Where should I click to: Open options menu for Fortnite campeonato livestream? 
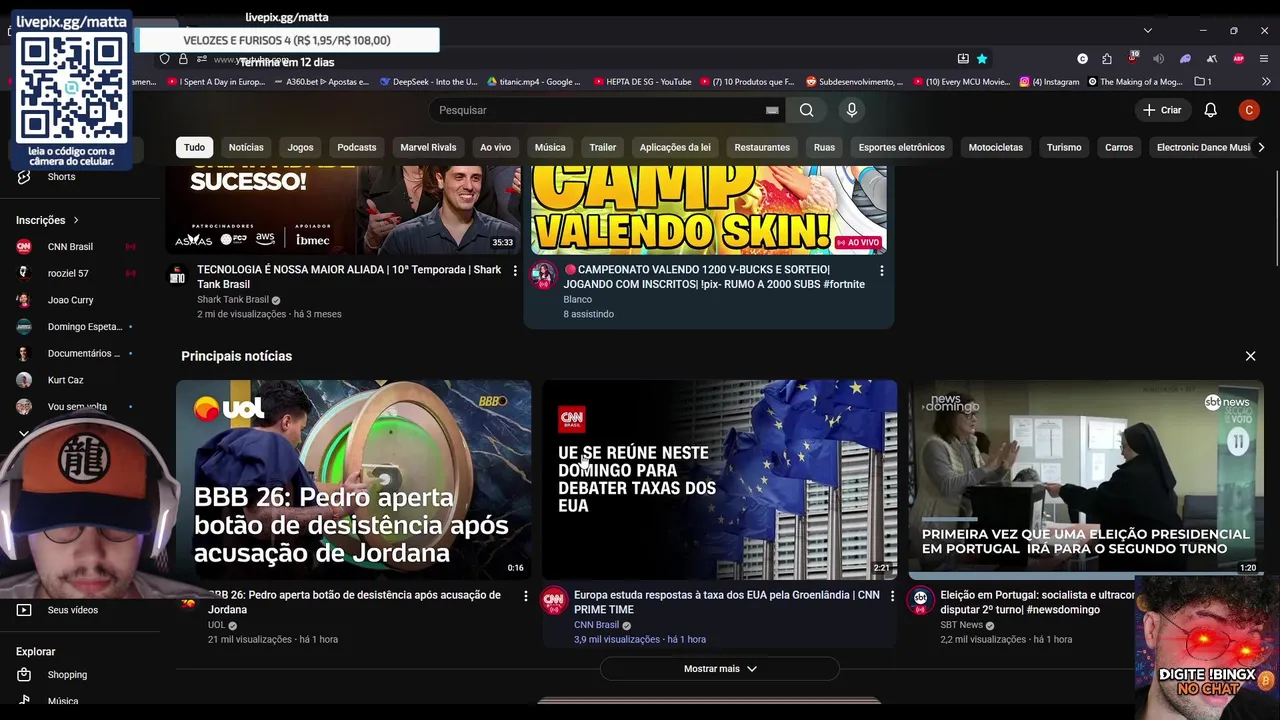(x=881, y=271)
